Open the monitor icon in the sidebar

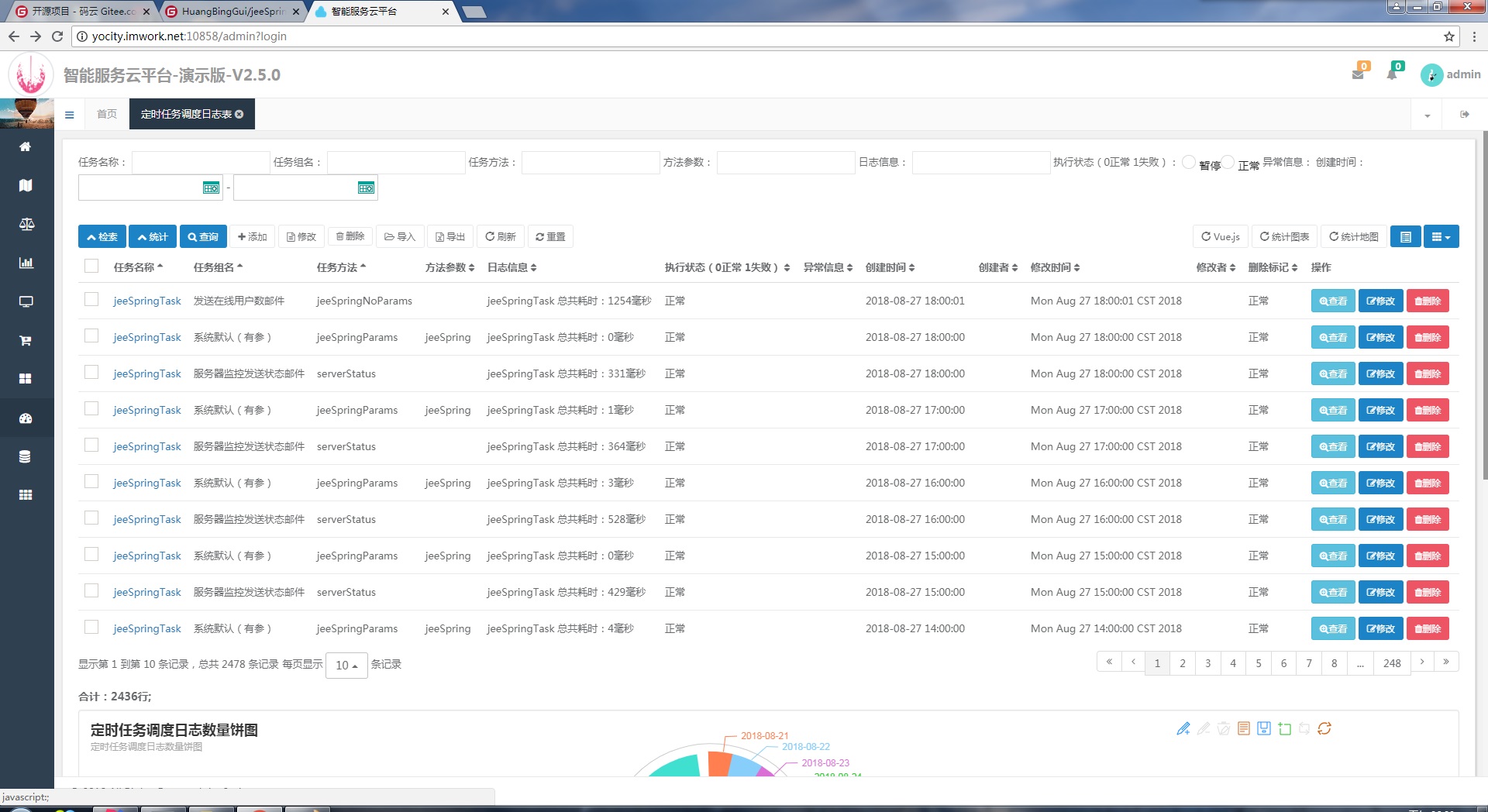(x=26, y=301)
